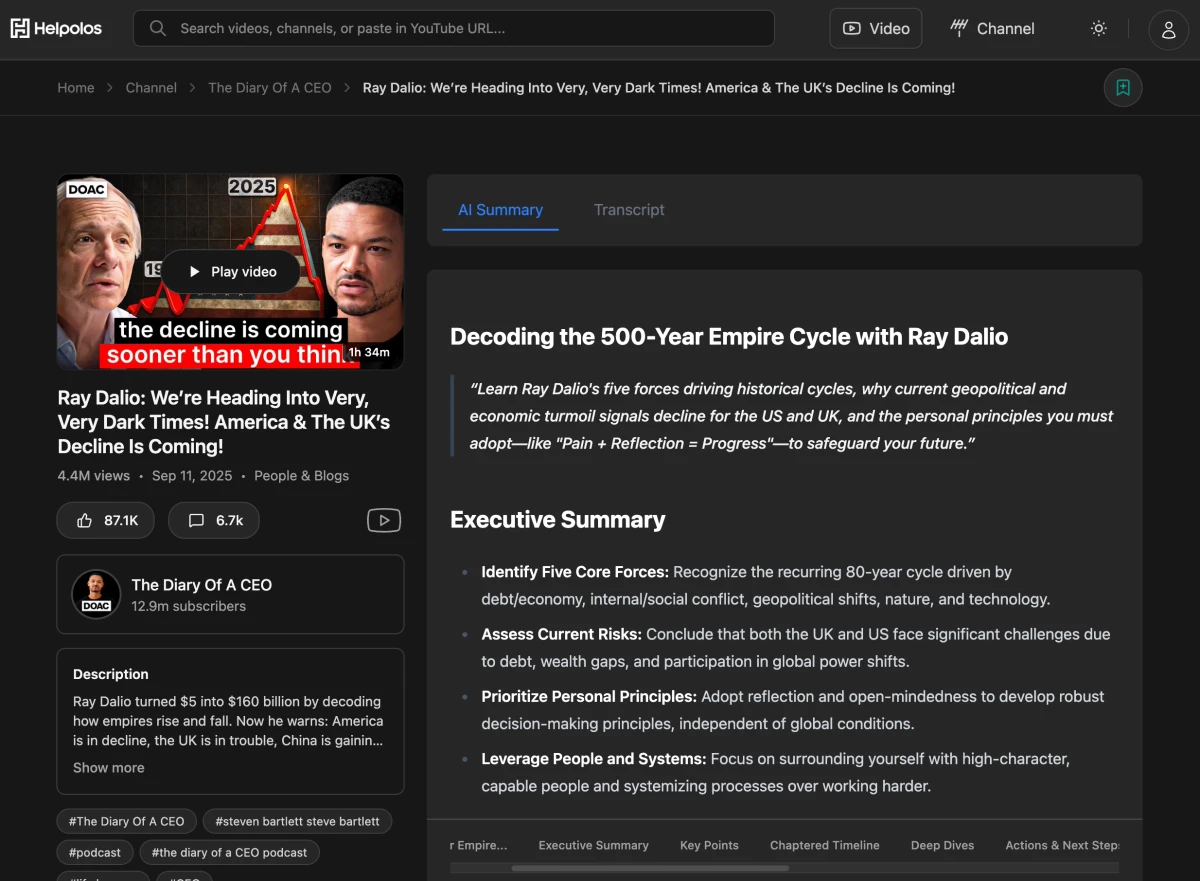Select the #The Diary Of A CEO tag
Viewport: 1200px width, 881px height.
coord(127,821)
